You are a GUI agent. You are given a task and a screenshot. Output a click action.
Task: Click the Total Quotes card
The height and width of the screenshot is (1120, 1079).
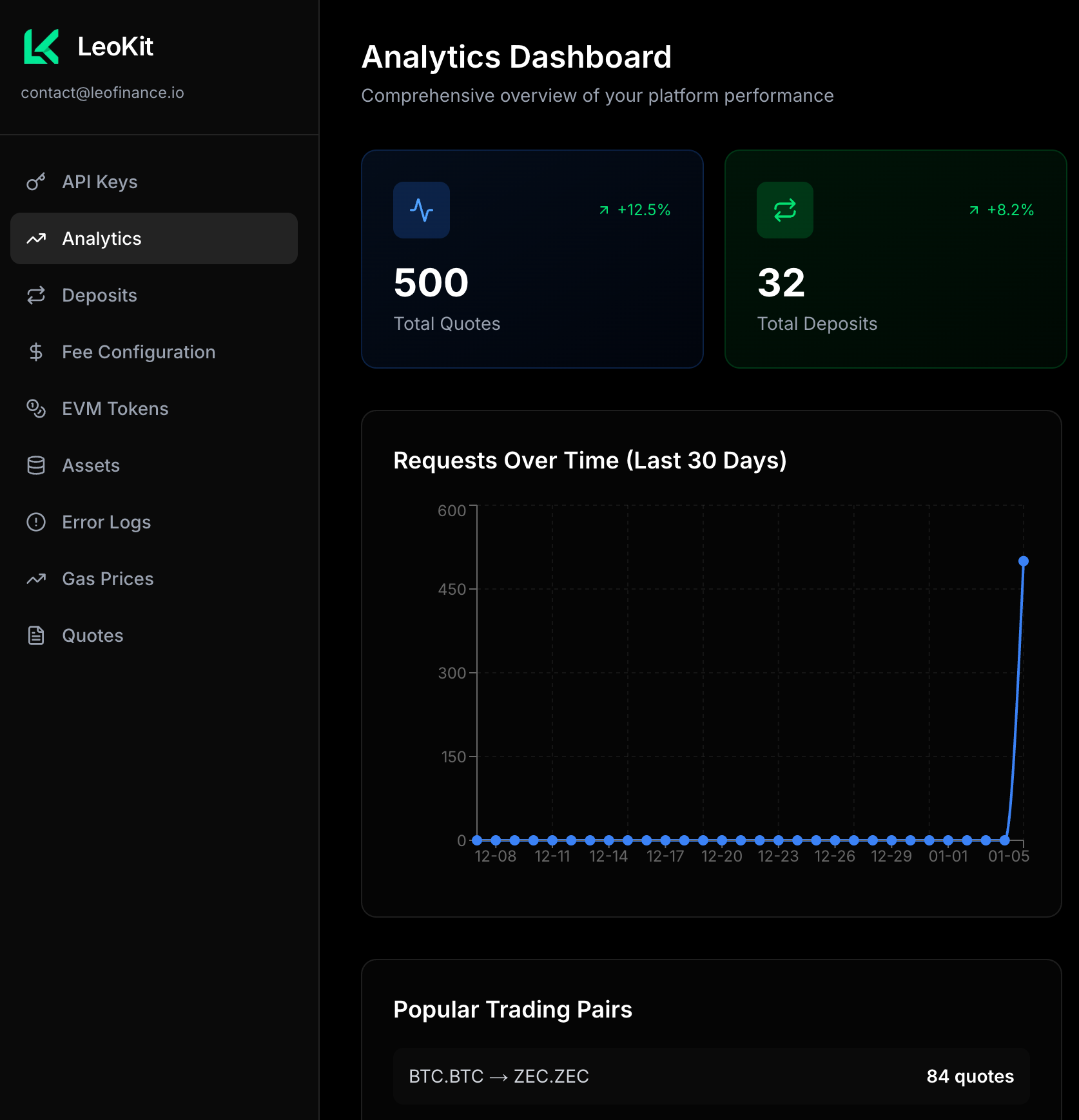point(532,259)
